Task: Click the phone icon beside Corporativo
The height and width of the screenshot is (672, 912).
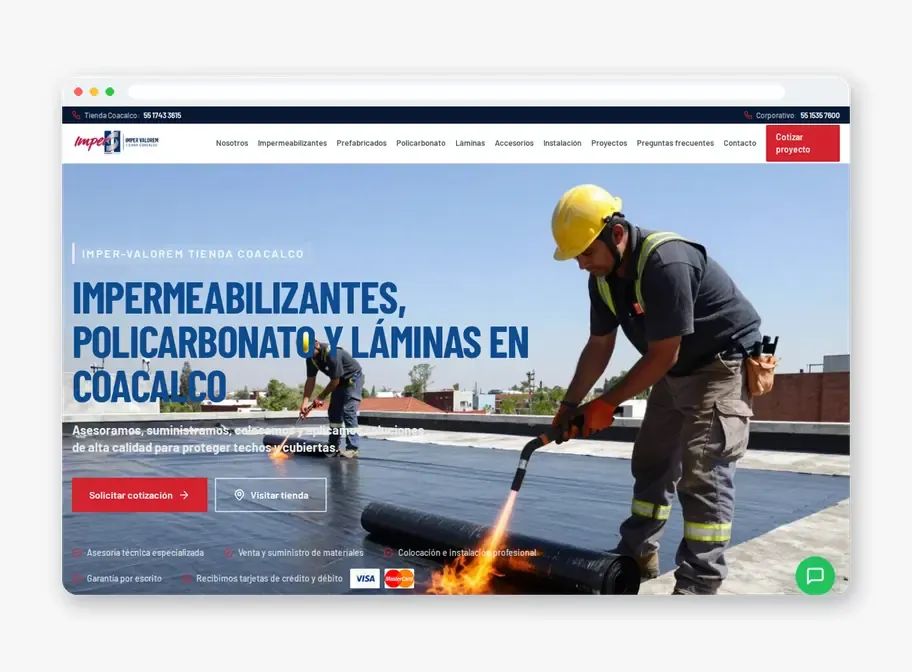Action: [x=748, y=115]
